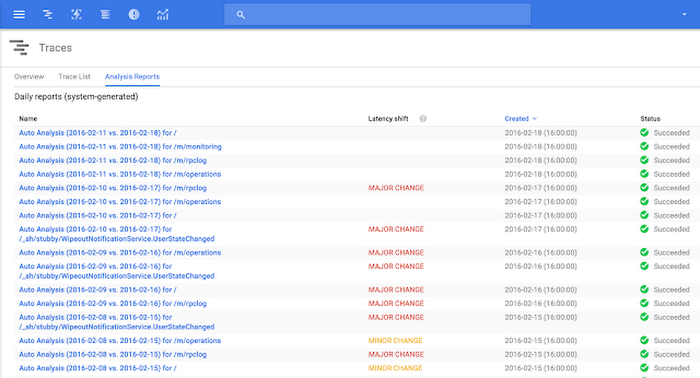Open 2016-02-10 vs 2016-02-17 UserStateChanged report
The height and width of the screenshot is (378, 700).
point(117,234)
